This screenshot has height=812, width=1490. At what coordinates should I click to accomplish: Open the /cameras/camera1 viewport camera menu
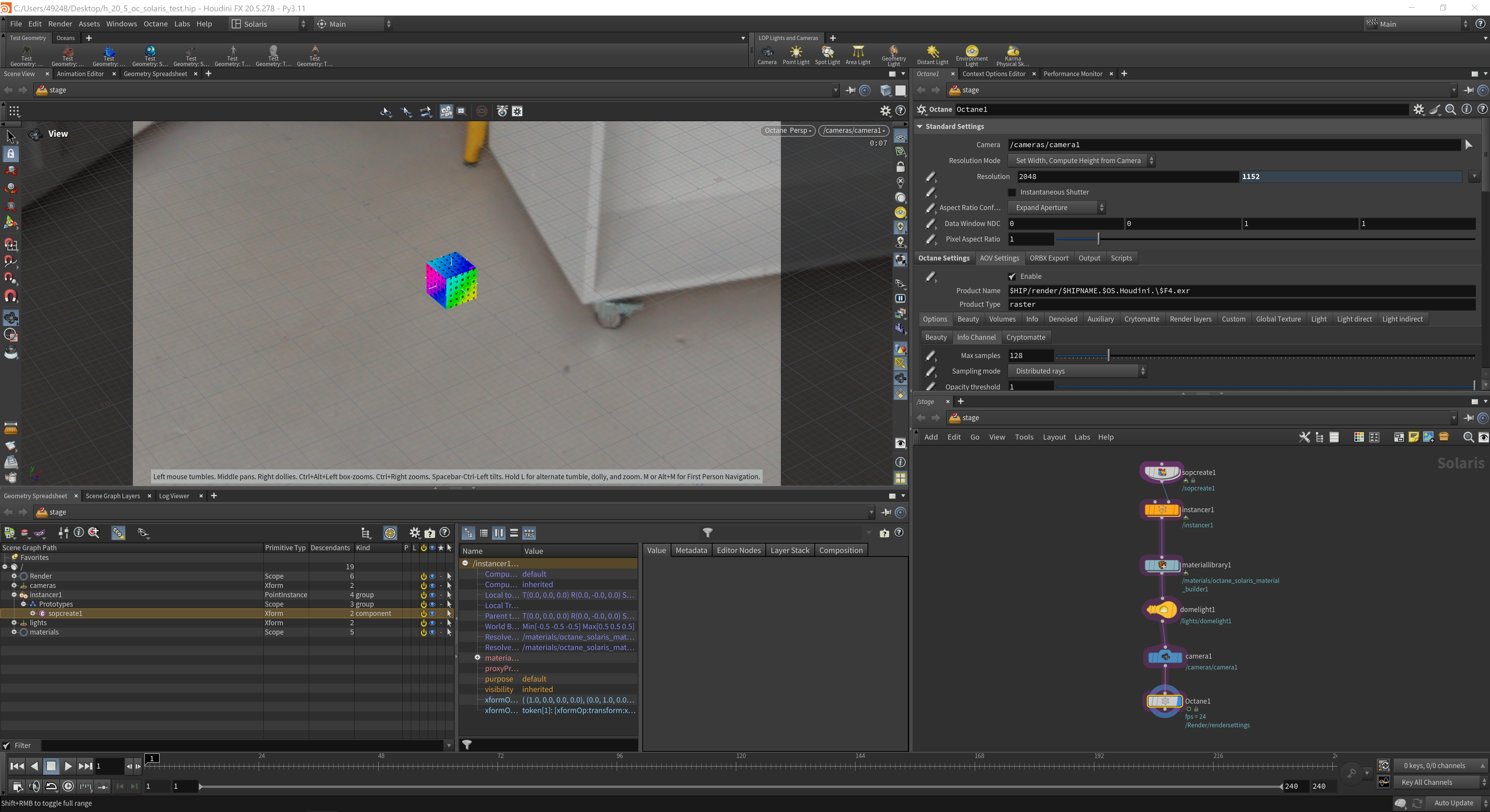[854, 131]
